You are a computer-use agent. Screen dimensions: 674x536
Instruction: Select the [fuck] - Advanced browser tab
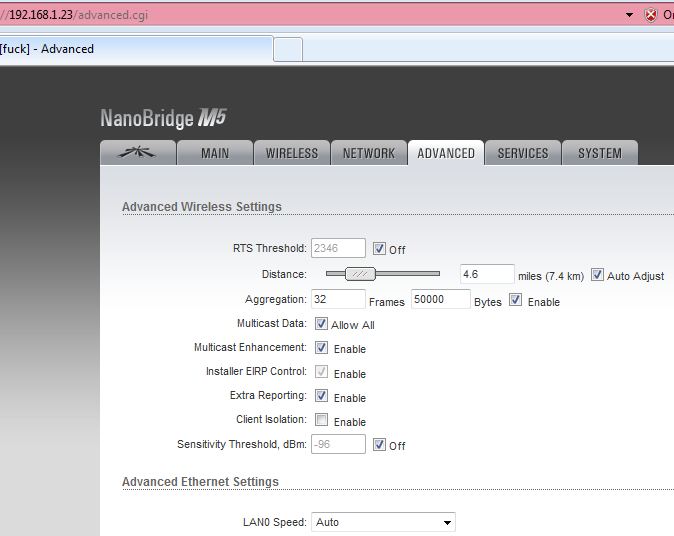(x=135, y=49)
